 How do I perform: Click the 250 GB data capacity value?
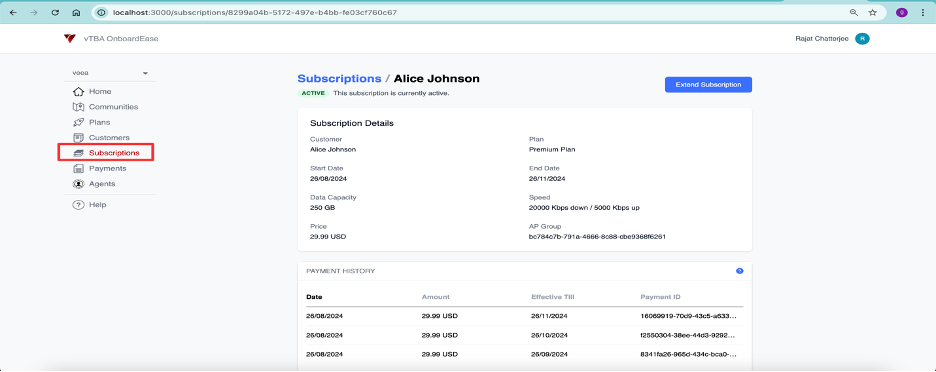(x=322, y=208)
